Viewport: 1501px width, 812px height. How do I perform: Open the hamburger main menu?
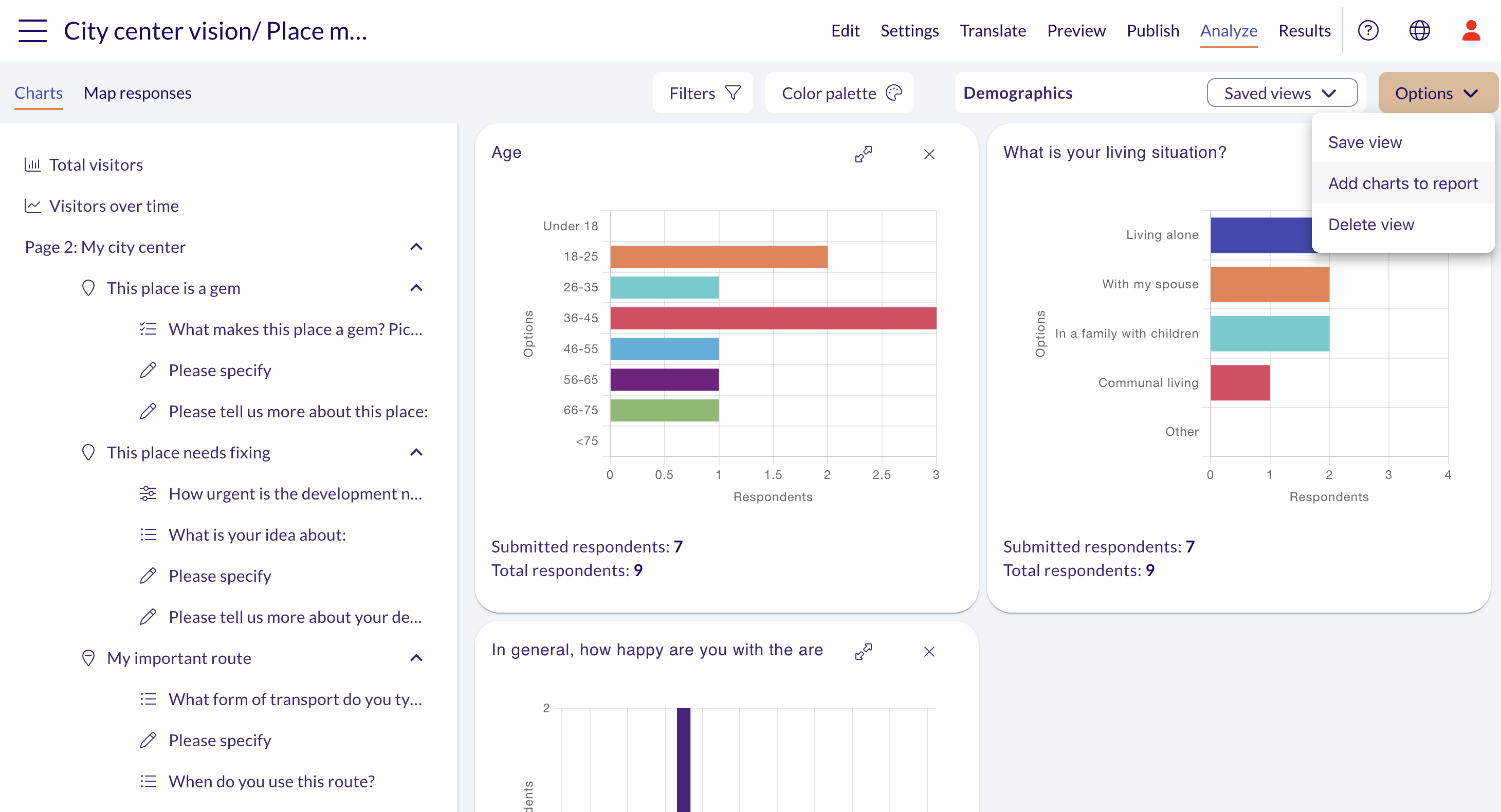pyautogui.click(x=32, y=30)
